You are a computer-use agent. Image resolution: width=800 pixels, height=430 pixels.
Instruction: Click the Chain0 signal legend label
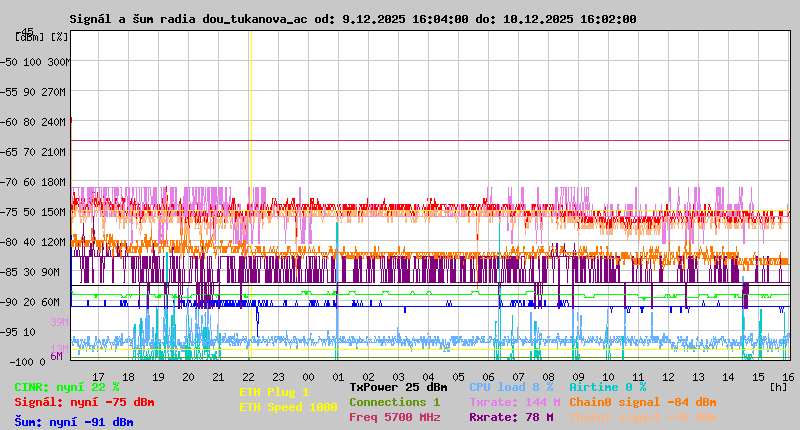(x=642, y=402)
